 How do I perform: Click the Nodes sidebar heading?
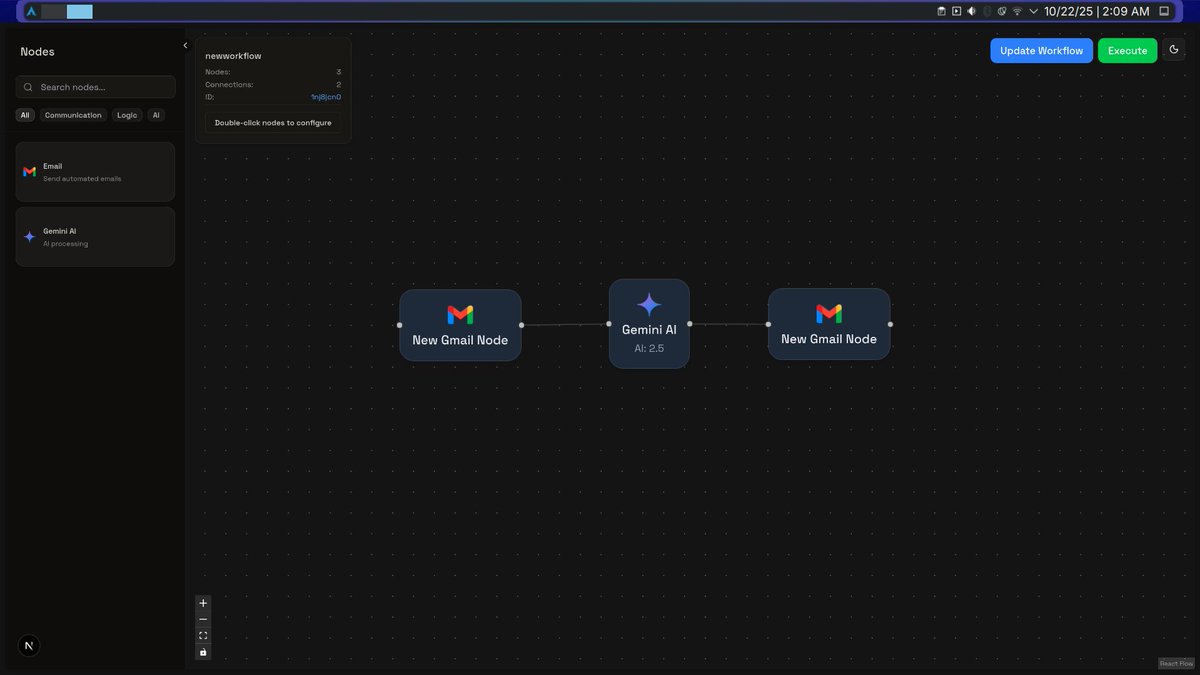click(x=37, y=51)
